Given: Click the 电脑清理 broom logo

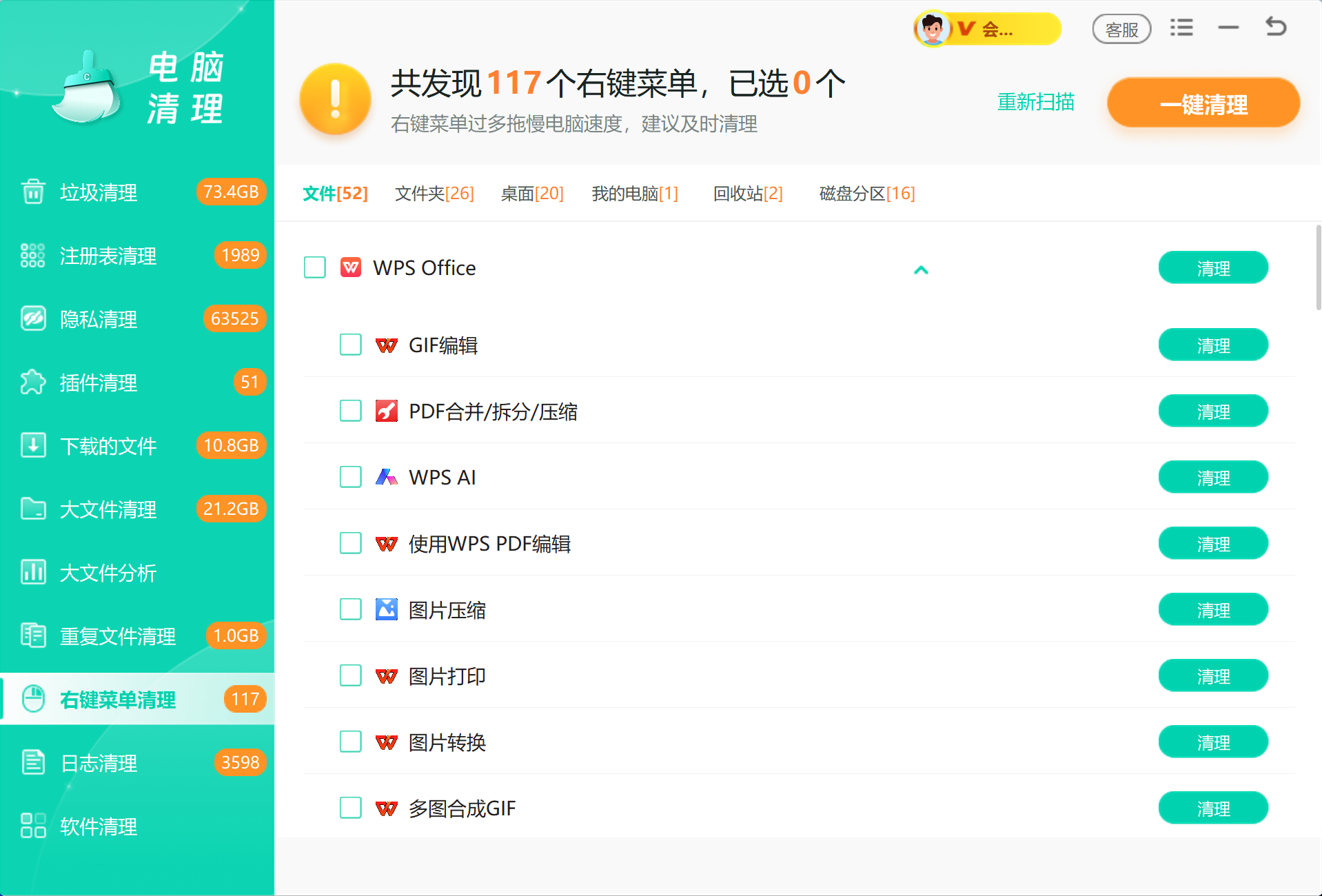Looking at the screenshot, I should (86, 88).
